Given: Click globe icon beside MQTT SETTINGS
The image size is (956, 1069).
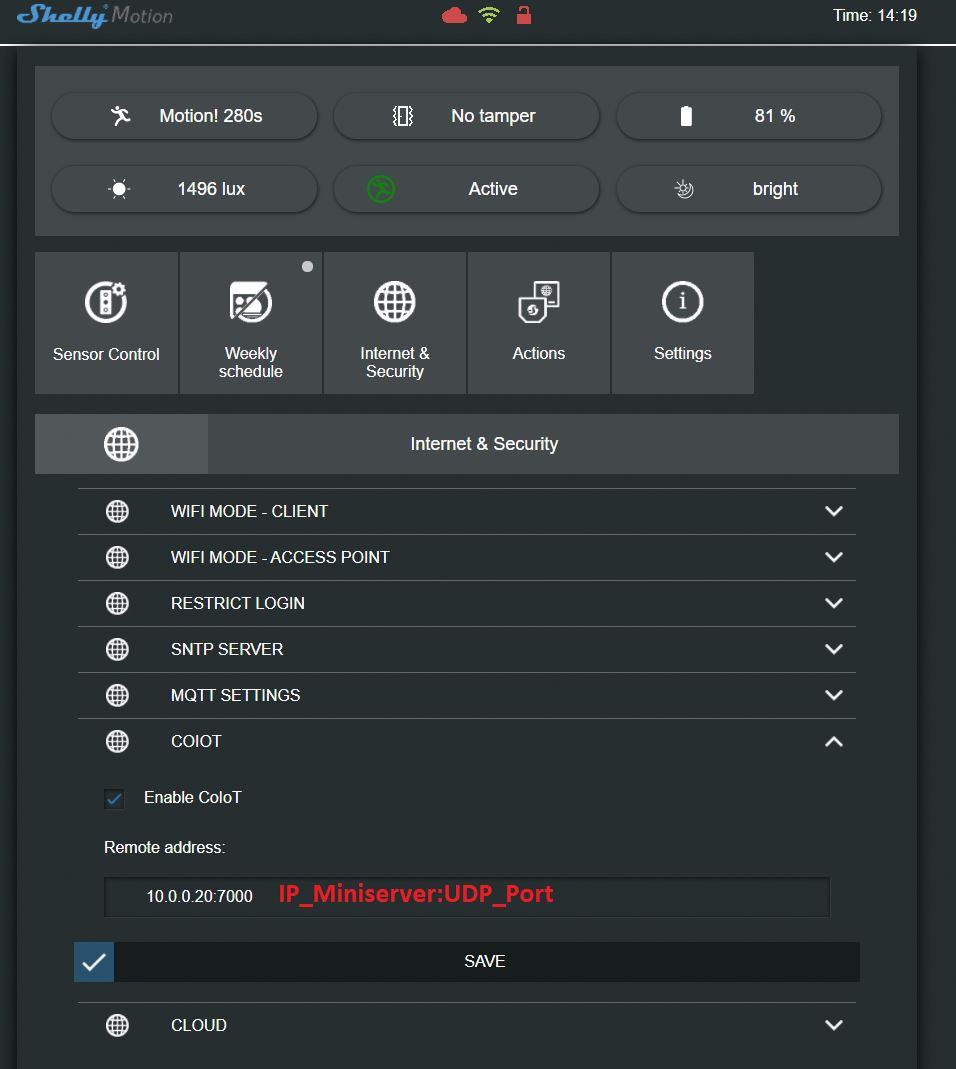Looking at the screenshot, I should coord(117,695).
